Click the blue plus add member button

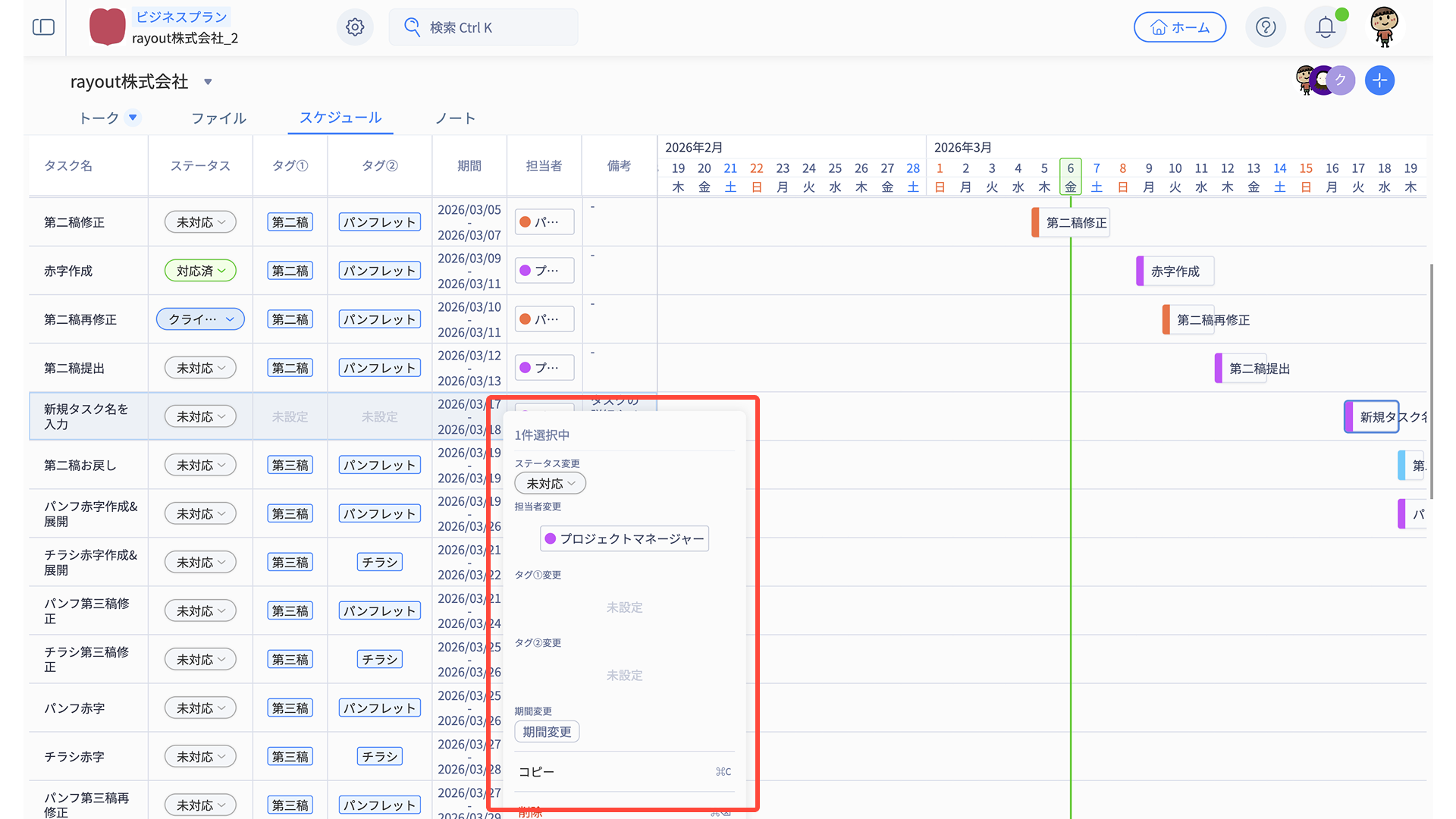coord(1379,80)
